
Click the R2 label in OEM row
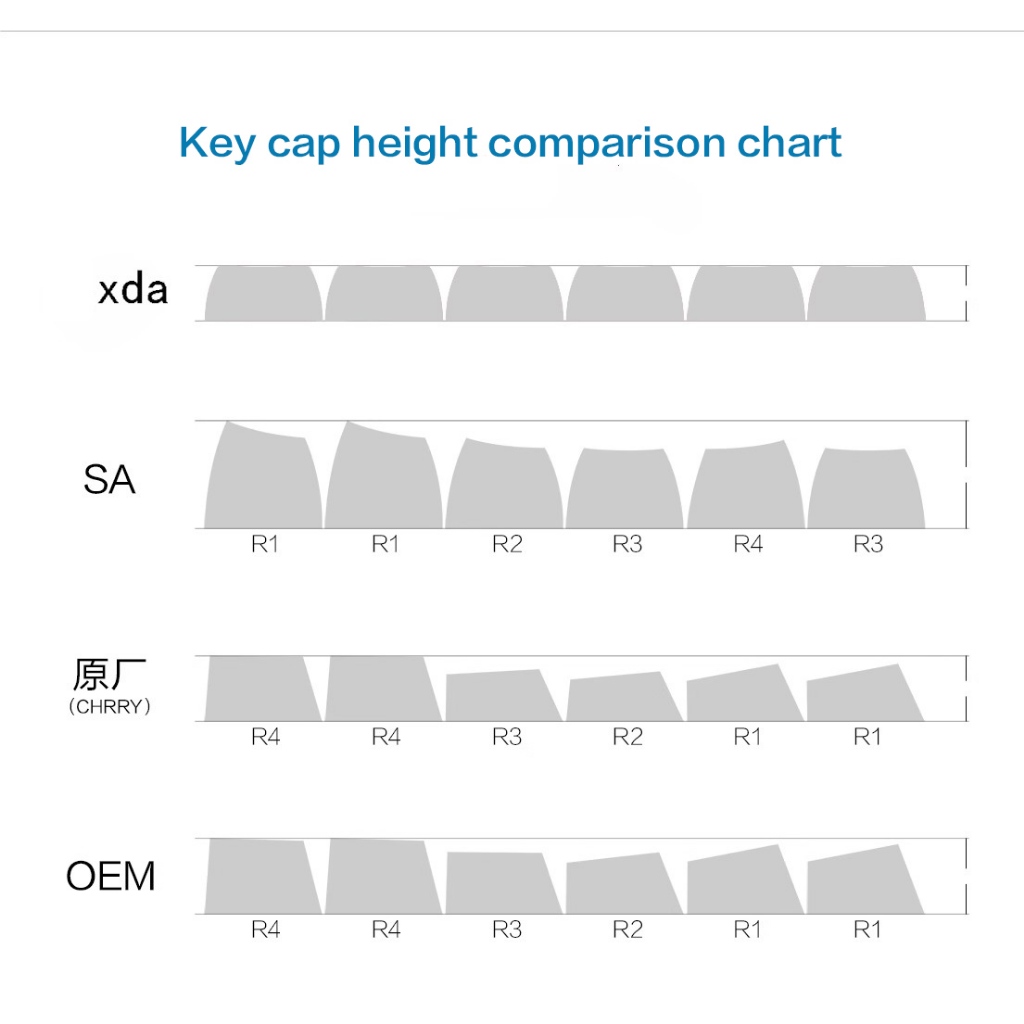click(627, 929)
